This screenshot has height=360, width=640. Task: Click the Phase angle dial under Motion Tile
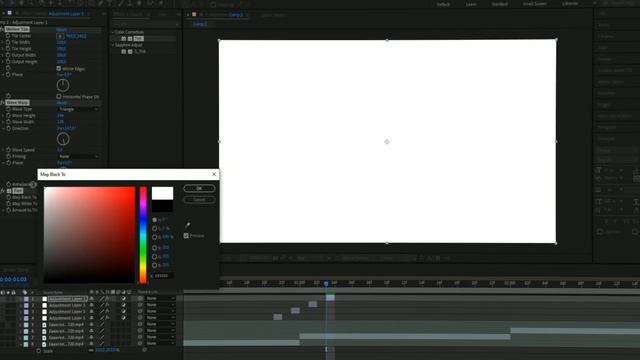pyautogui.click(x=63, y=85)
